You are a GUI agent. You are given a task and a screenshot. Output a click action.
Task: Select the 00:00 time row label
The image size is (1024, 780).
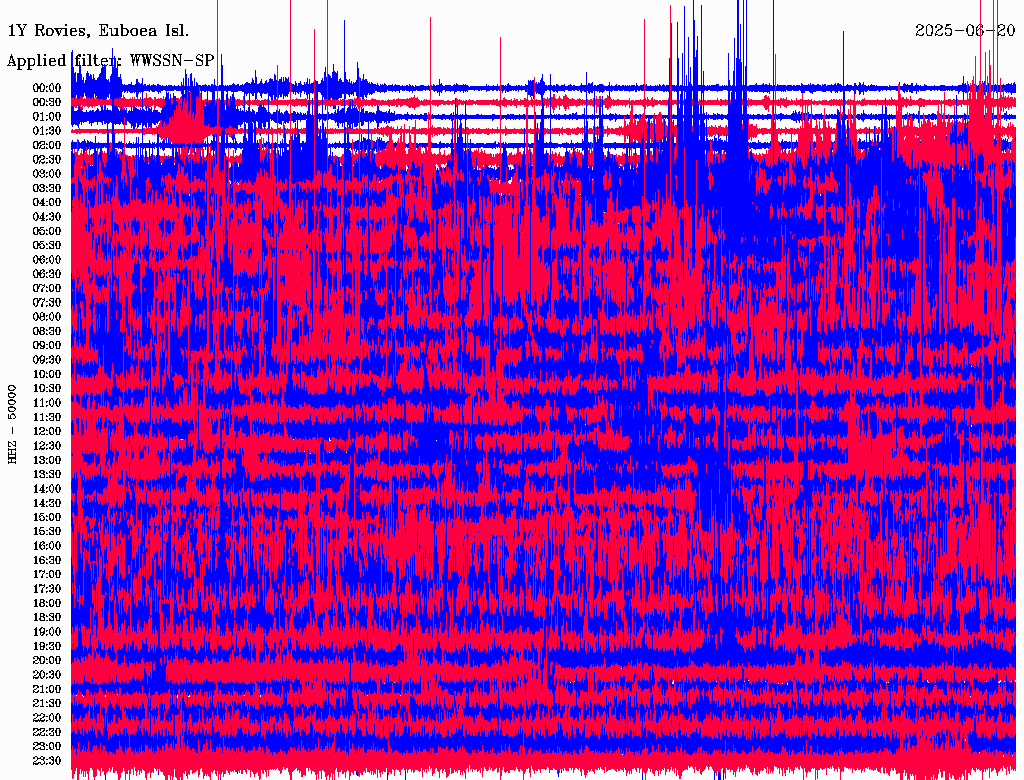(47, 88)
